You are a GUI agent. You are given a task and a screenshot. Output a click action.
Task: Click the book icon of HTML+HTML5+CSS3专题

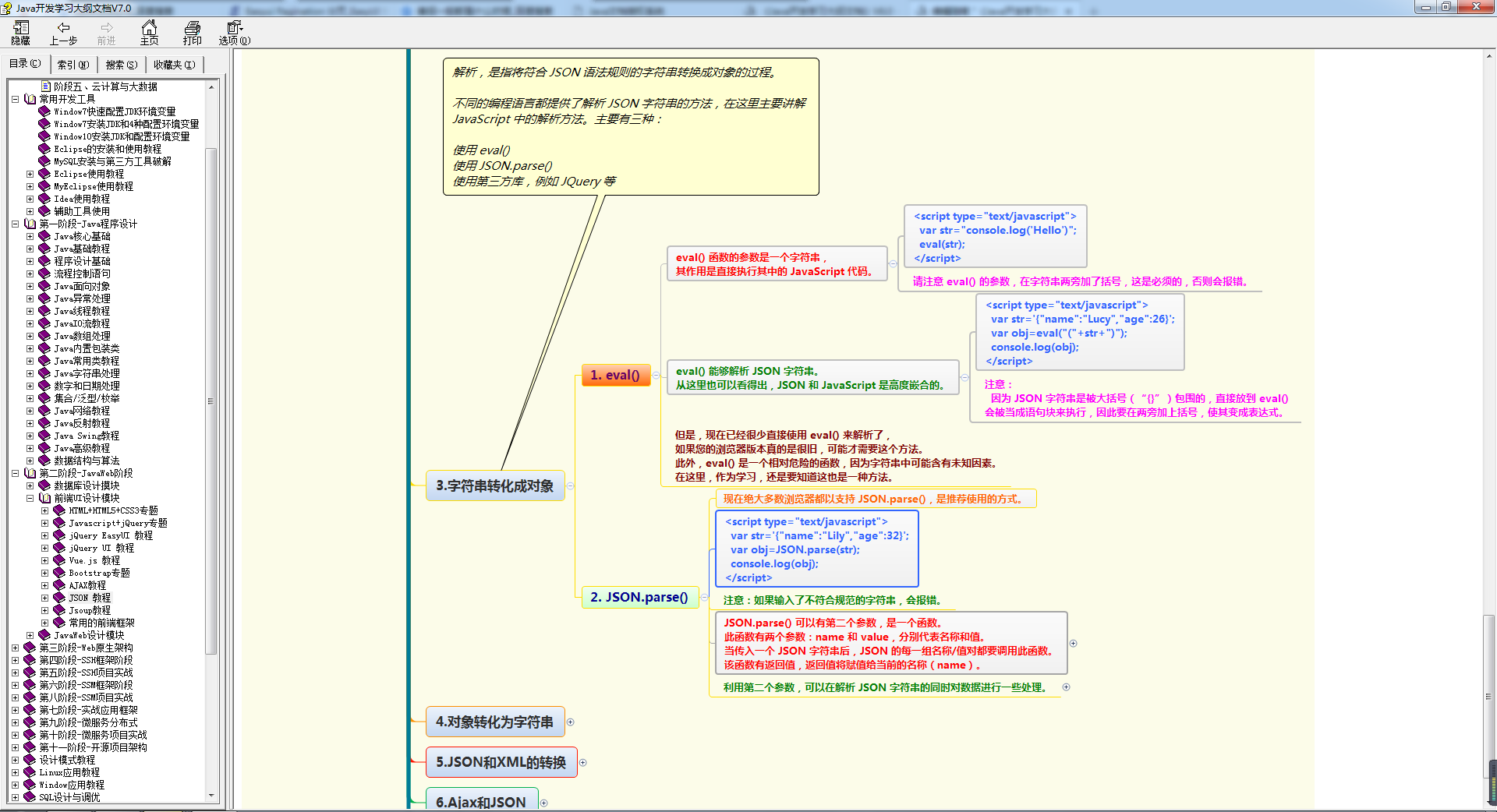(x=59, y=510)
